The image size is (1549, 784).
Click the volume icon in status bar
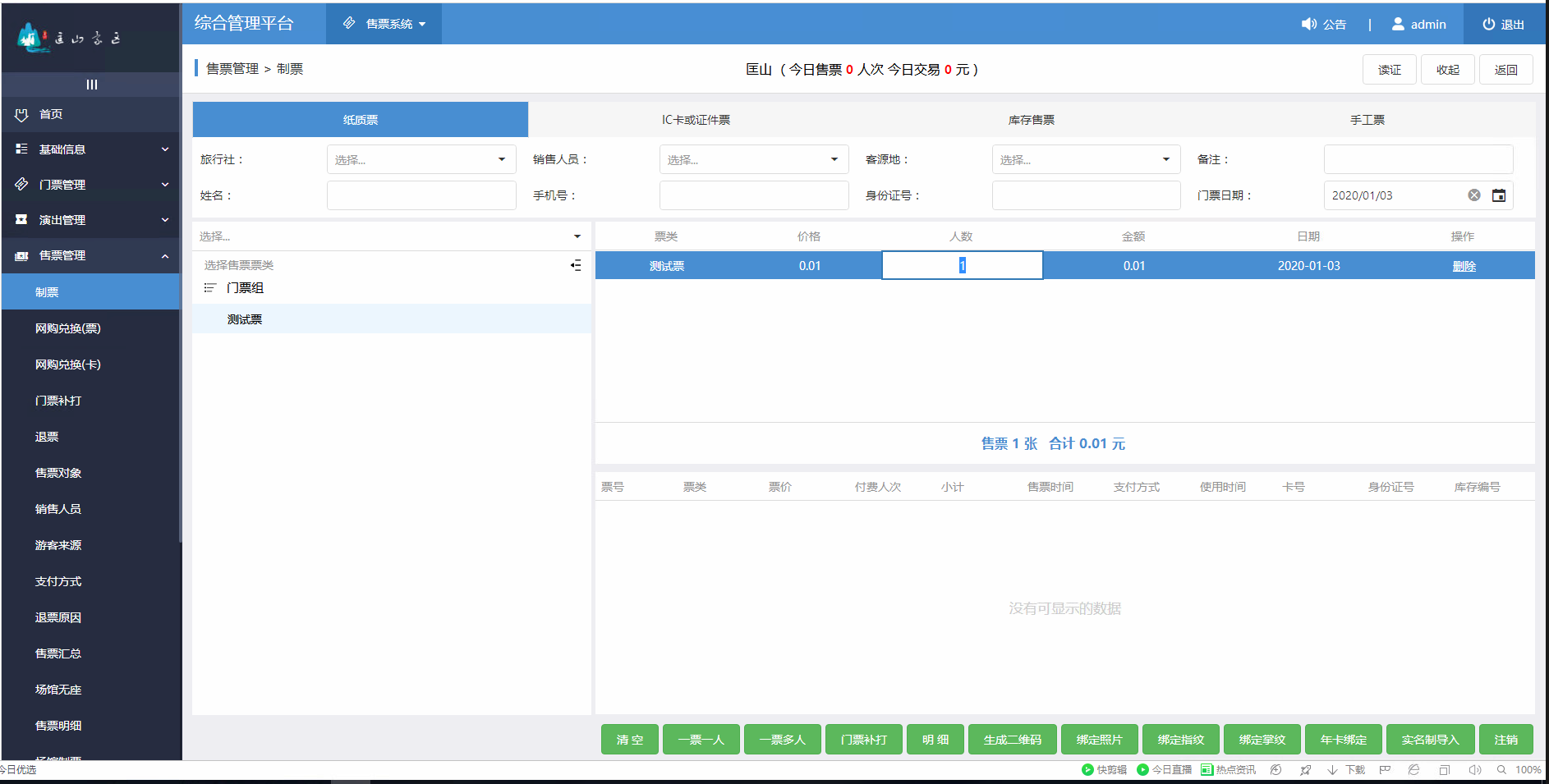(x=1474, y=770)
